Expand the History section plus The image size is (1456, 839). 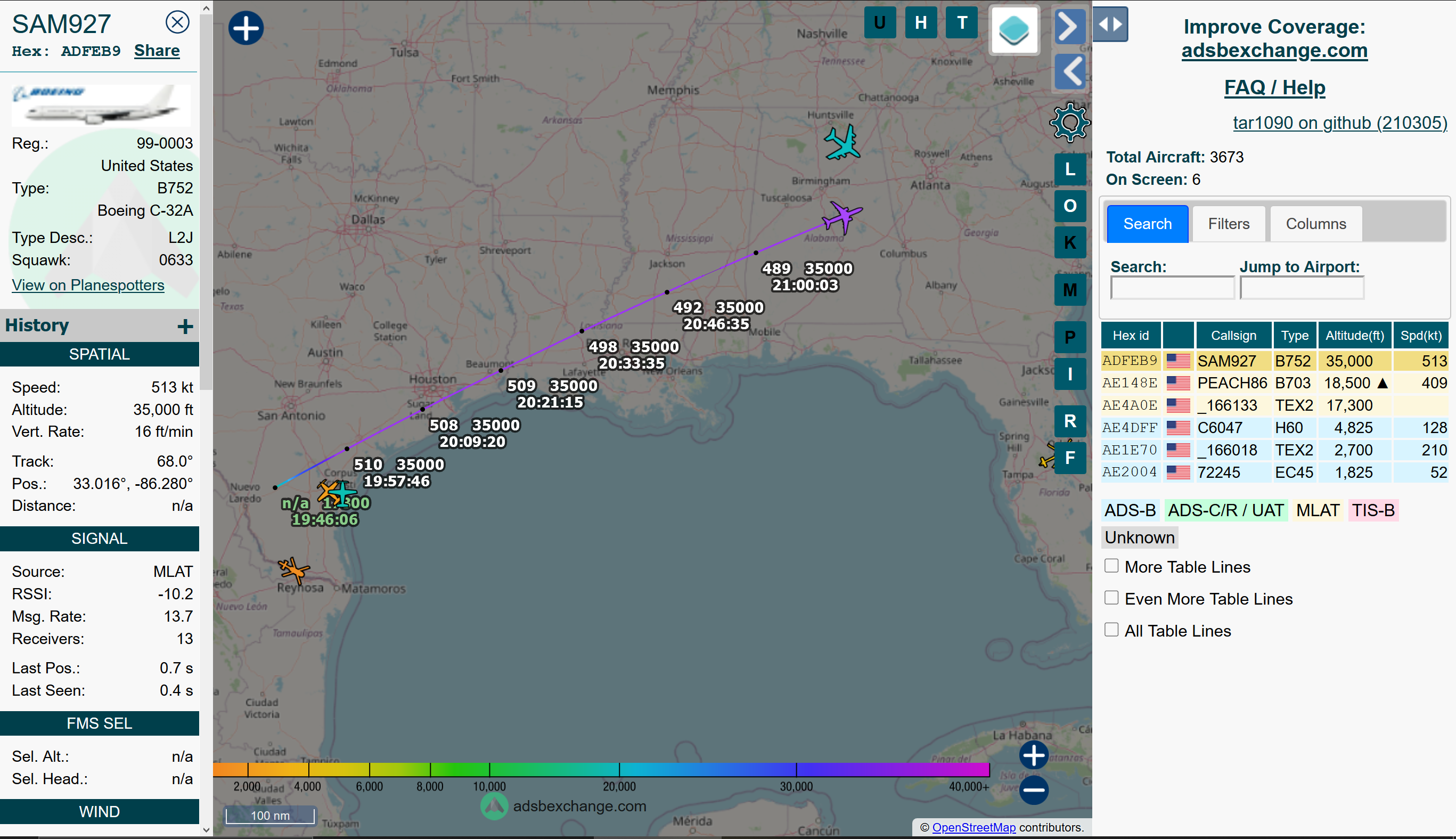[185, 327]
